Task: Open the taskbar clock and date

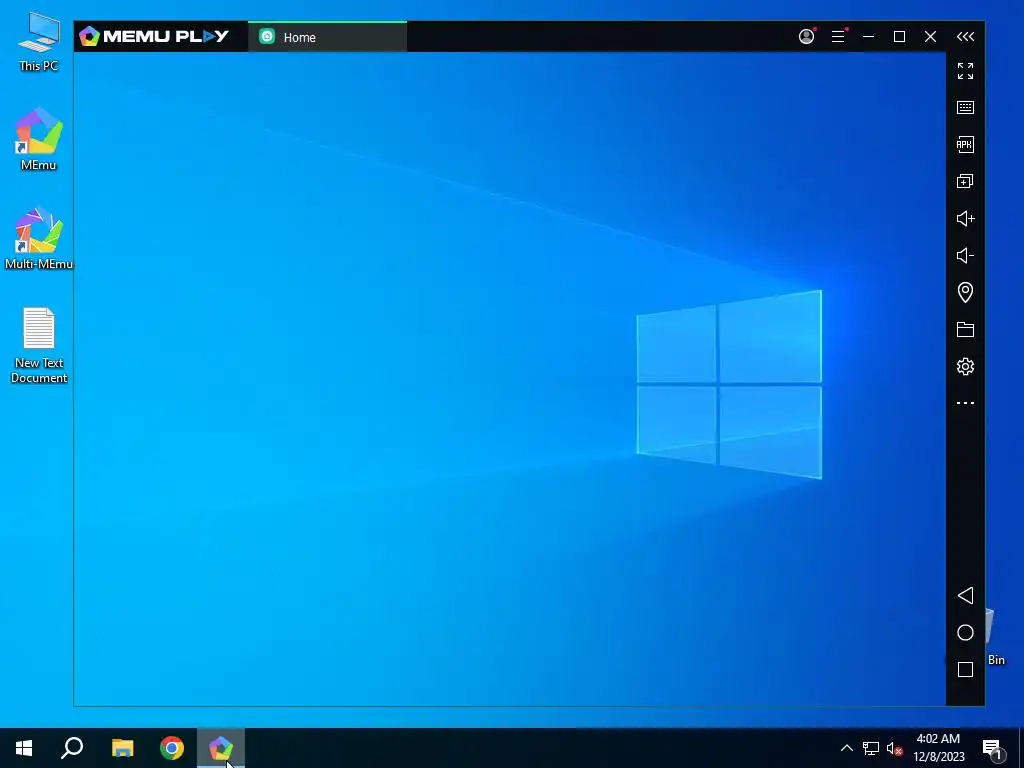Action: tap(938, 748)
